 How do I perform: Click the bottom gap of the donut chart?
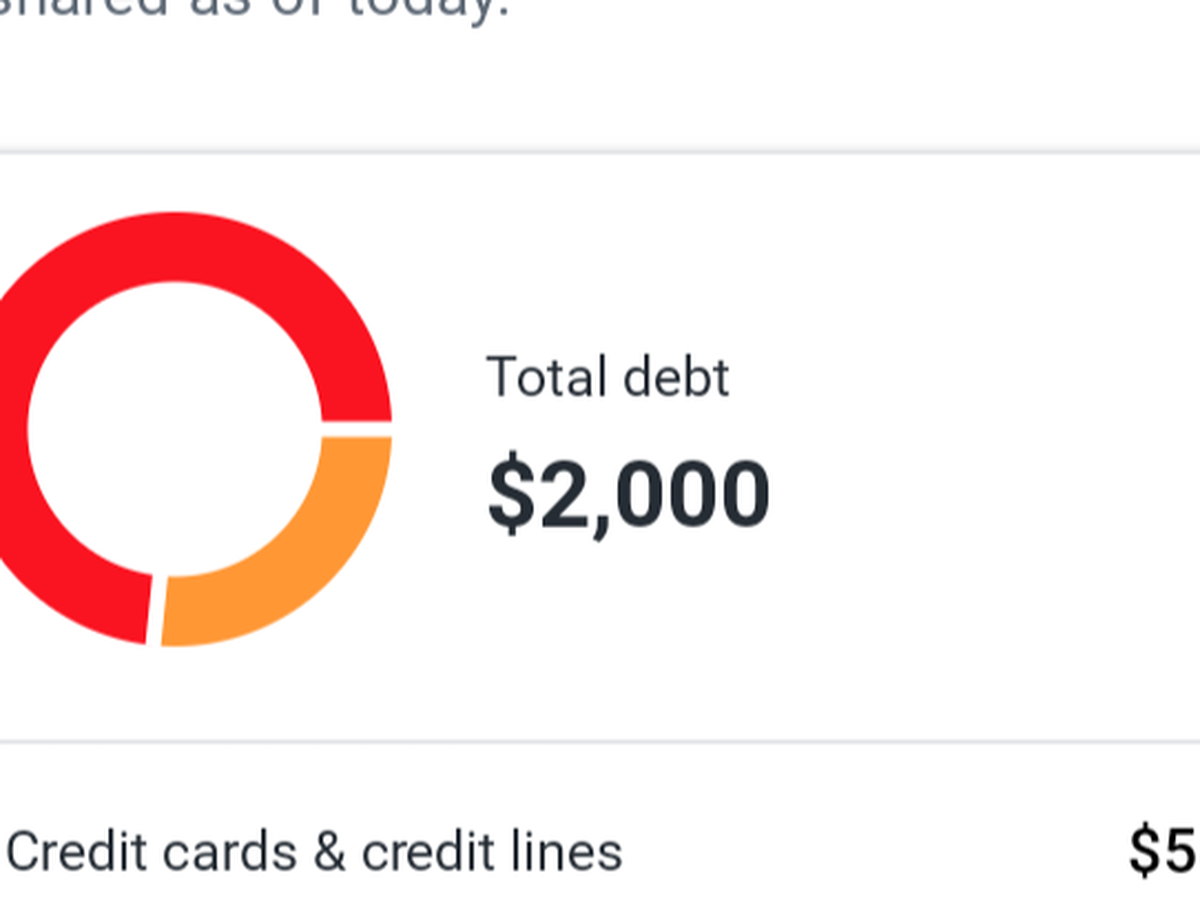coord(156,610)
